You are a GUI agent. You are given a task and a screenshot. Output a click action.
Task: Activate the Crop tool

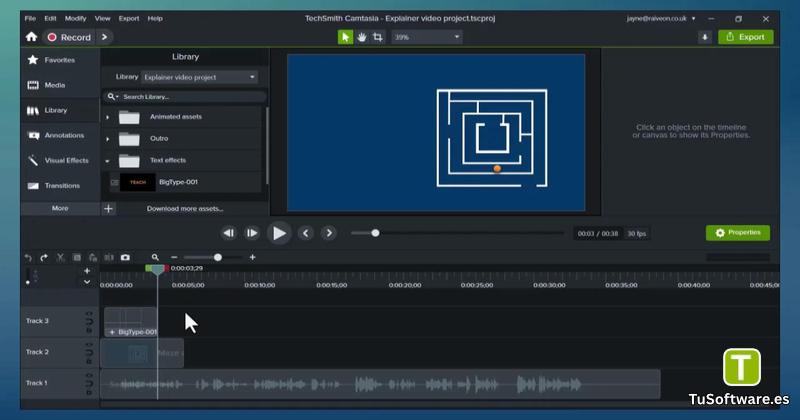point(378,37)
